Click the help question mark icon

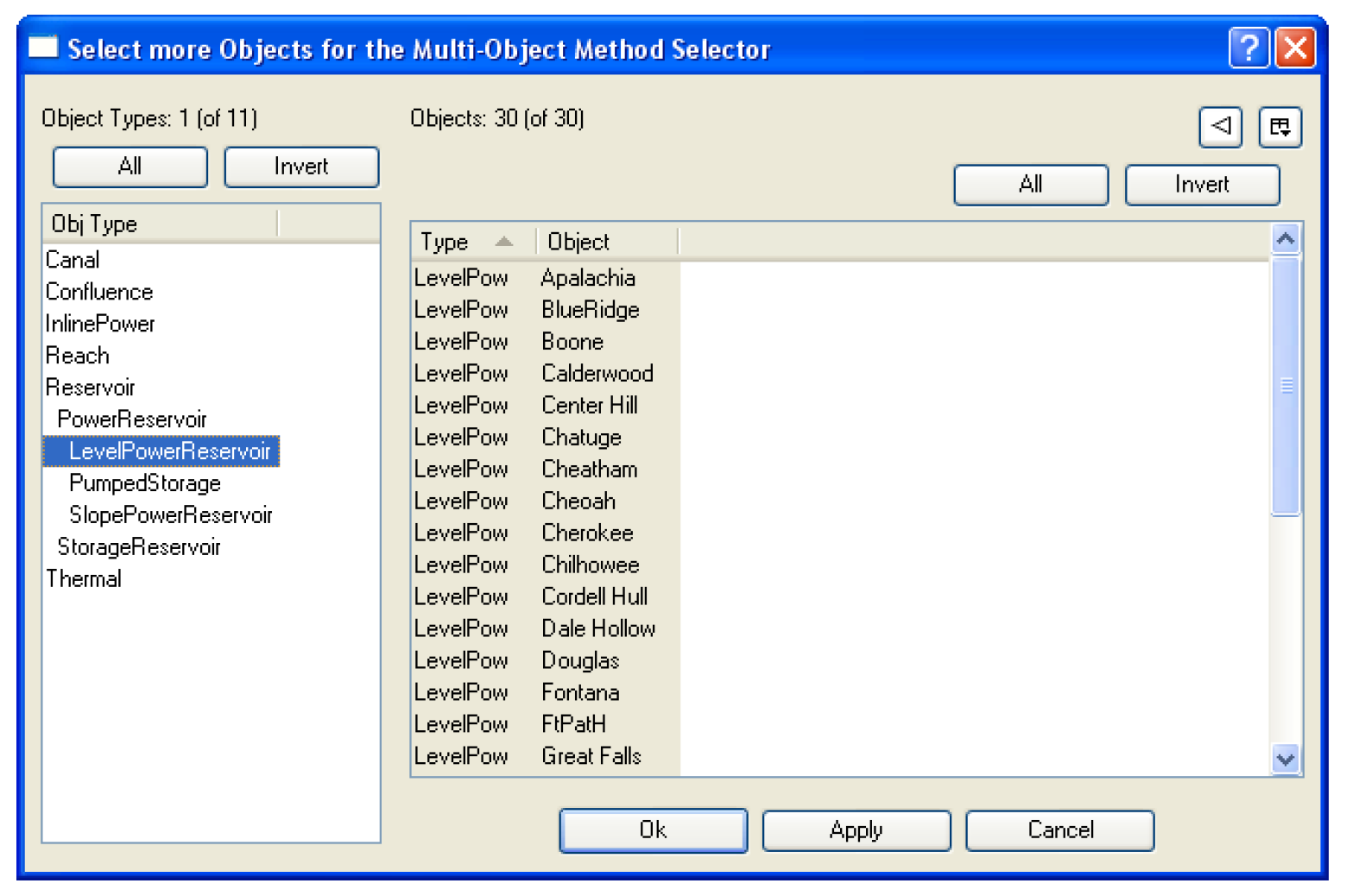point(1248,47)
